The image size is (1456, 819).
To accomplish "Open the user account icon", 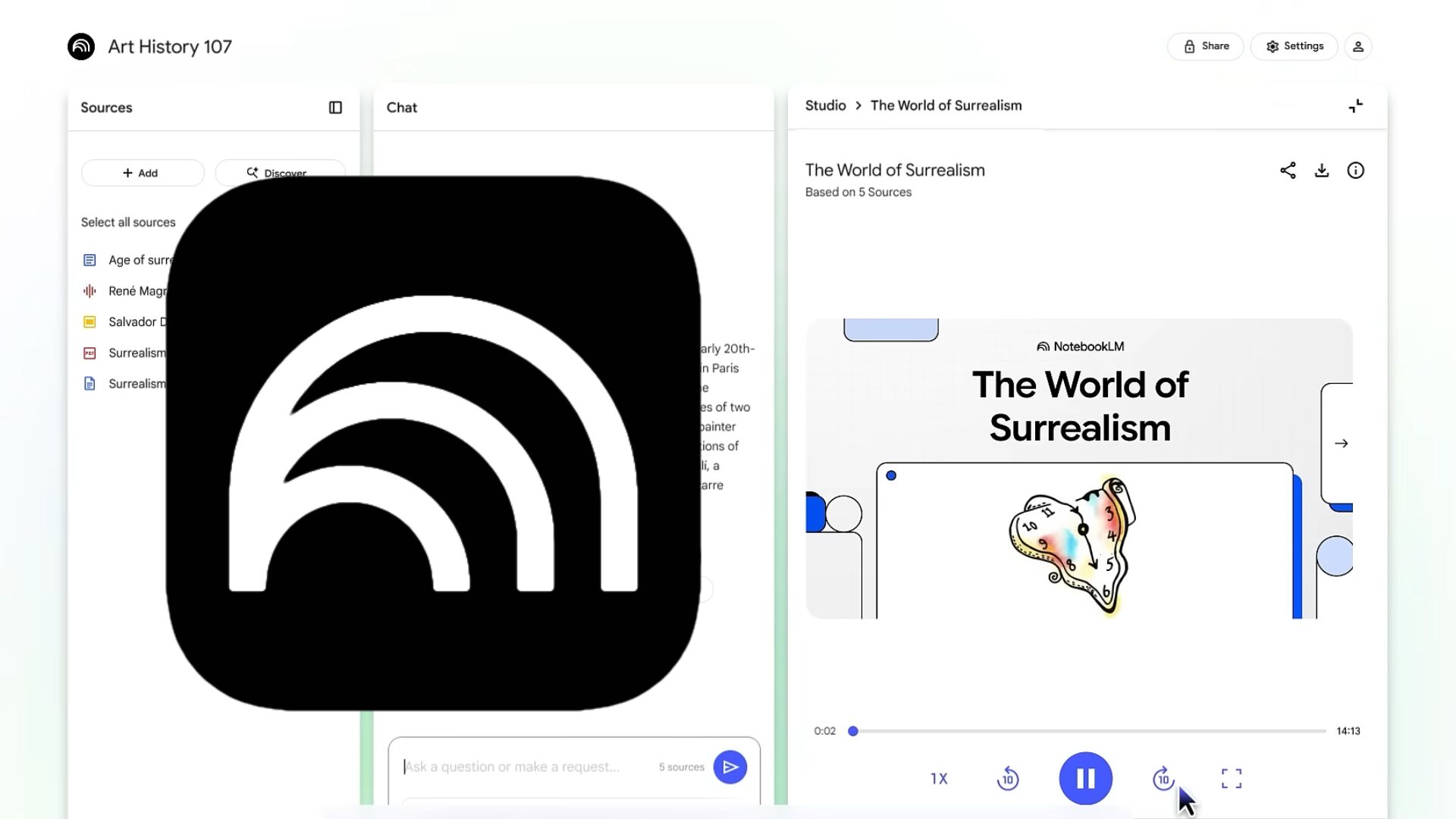I will (1358, 46).
